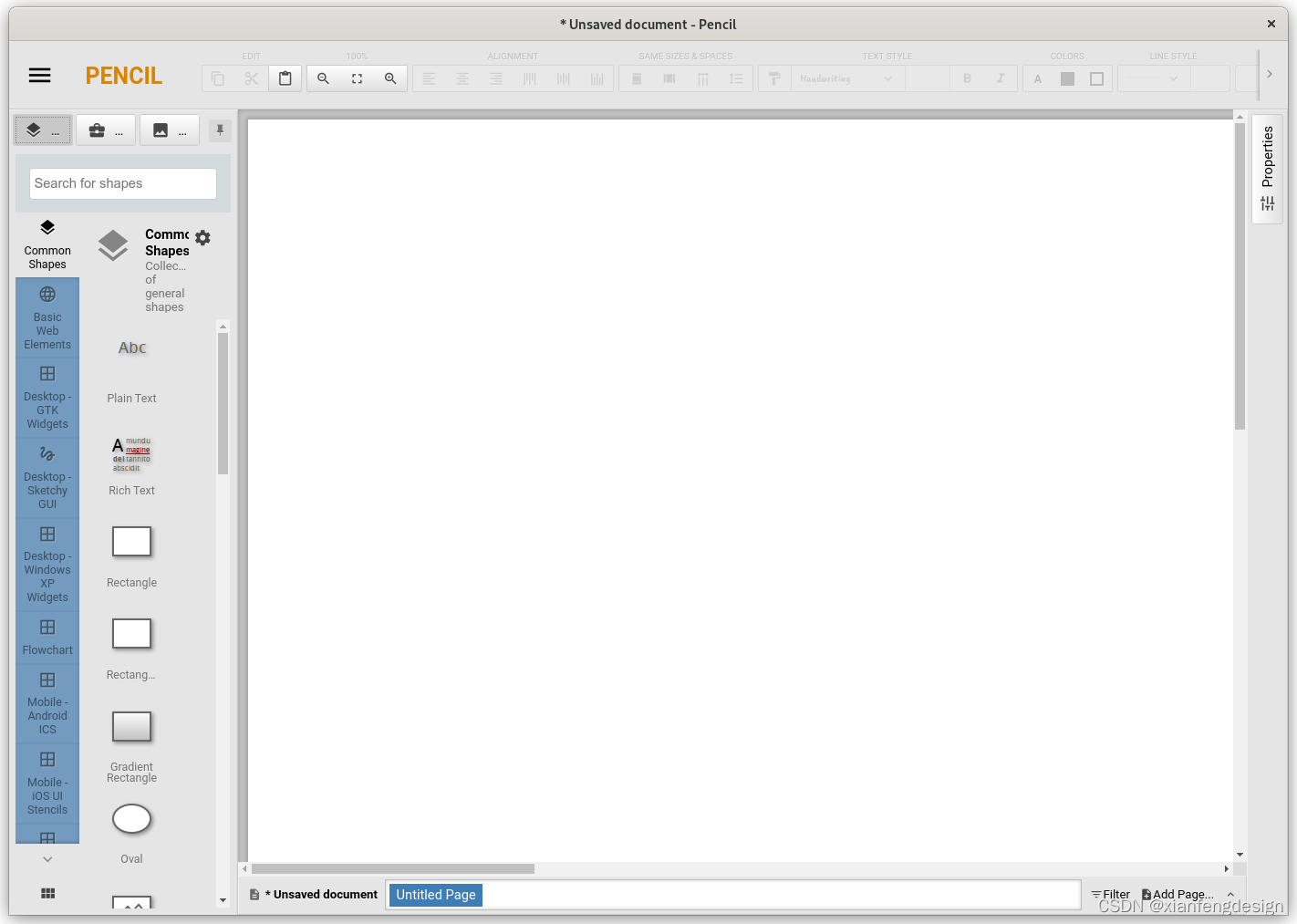
Task: Select the Basic Web Elements collection
Action: tap(47, 317)
